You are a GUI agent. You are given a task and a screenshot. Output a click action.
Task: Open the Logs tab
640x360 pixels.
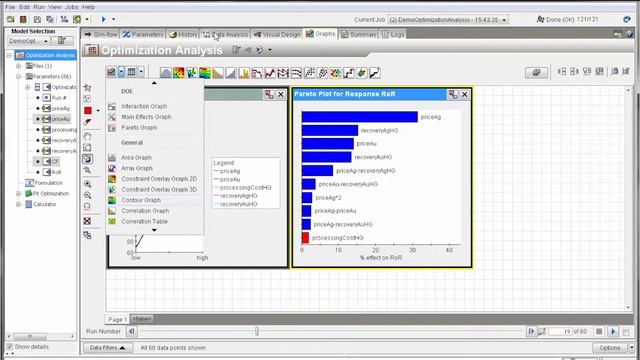(393, 34)
